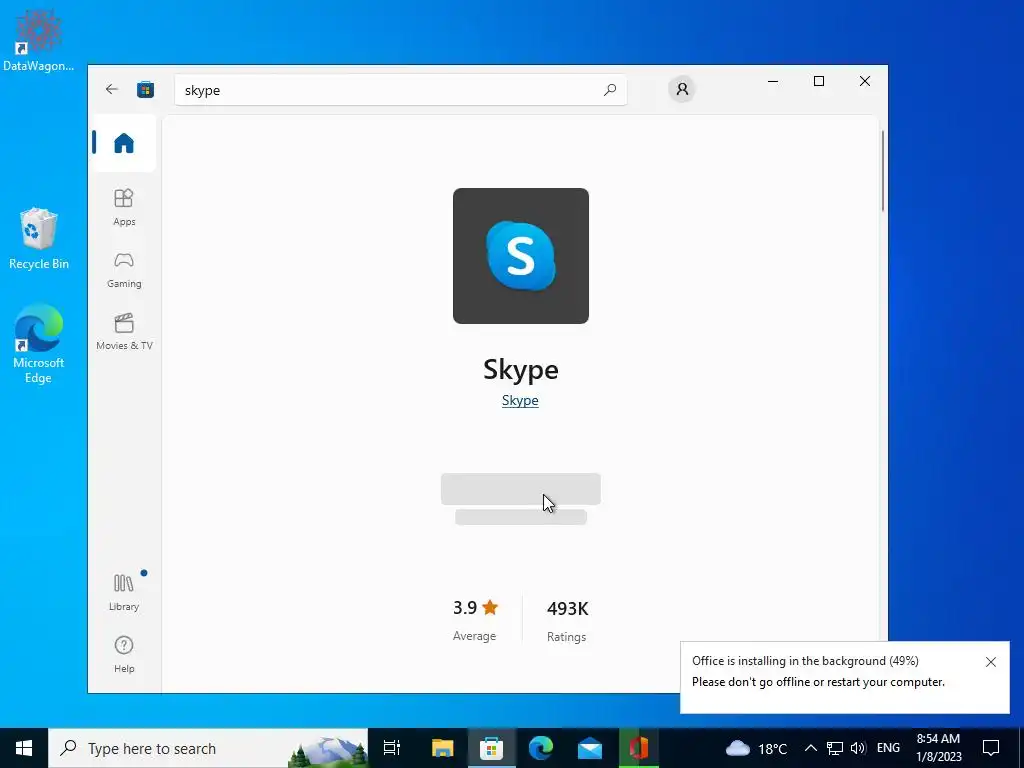Click the Office icon on the taskbar
Viewport: 1024px width, 768px height.
tap(639, 748)
